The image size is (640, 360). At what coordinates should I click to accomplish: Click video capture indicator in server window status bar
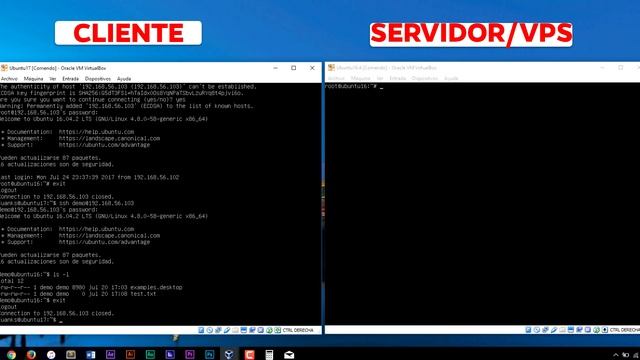click(580, 330)
